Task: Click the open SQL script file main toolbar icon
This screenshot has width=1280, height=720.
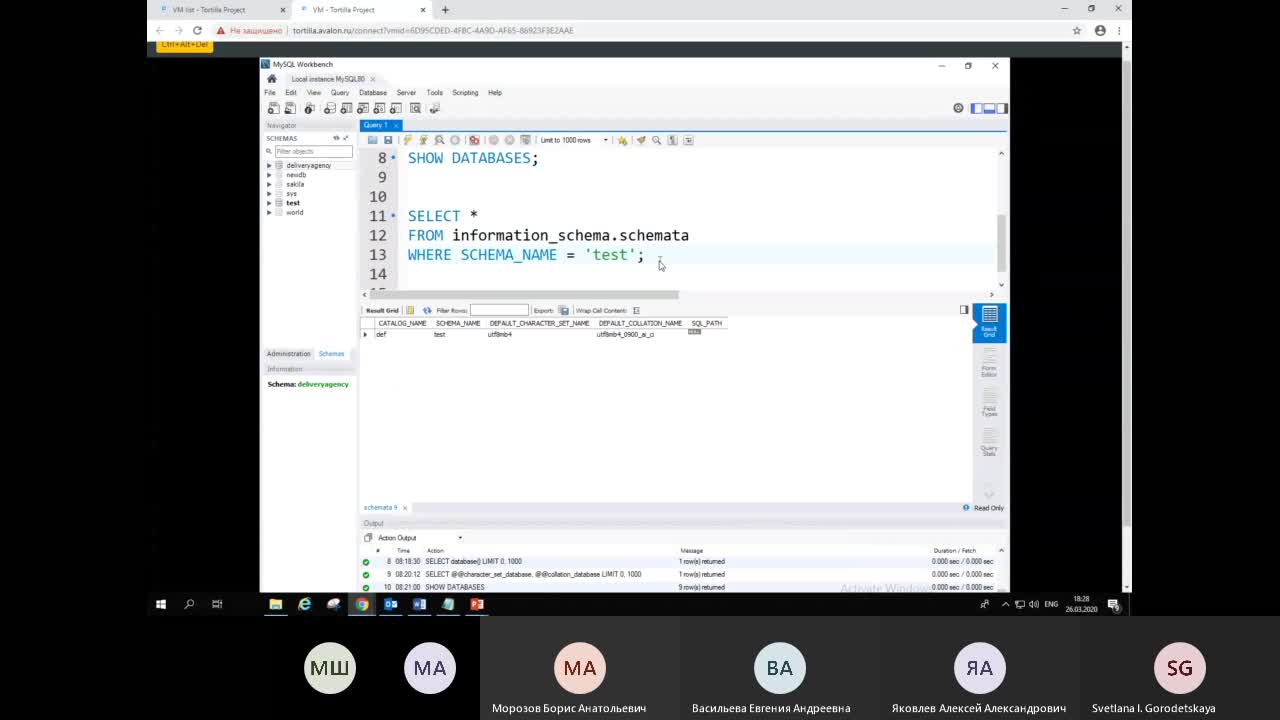Action: click(290, 108)
